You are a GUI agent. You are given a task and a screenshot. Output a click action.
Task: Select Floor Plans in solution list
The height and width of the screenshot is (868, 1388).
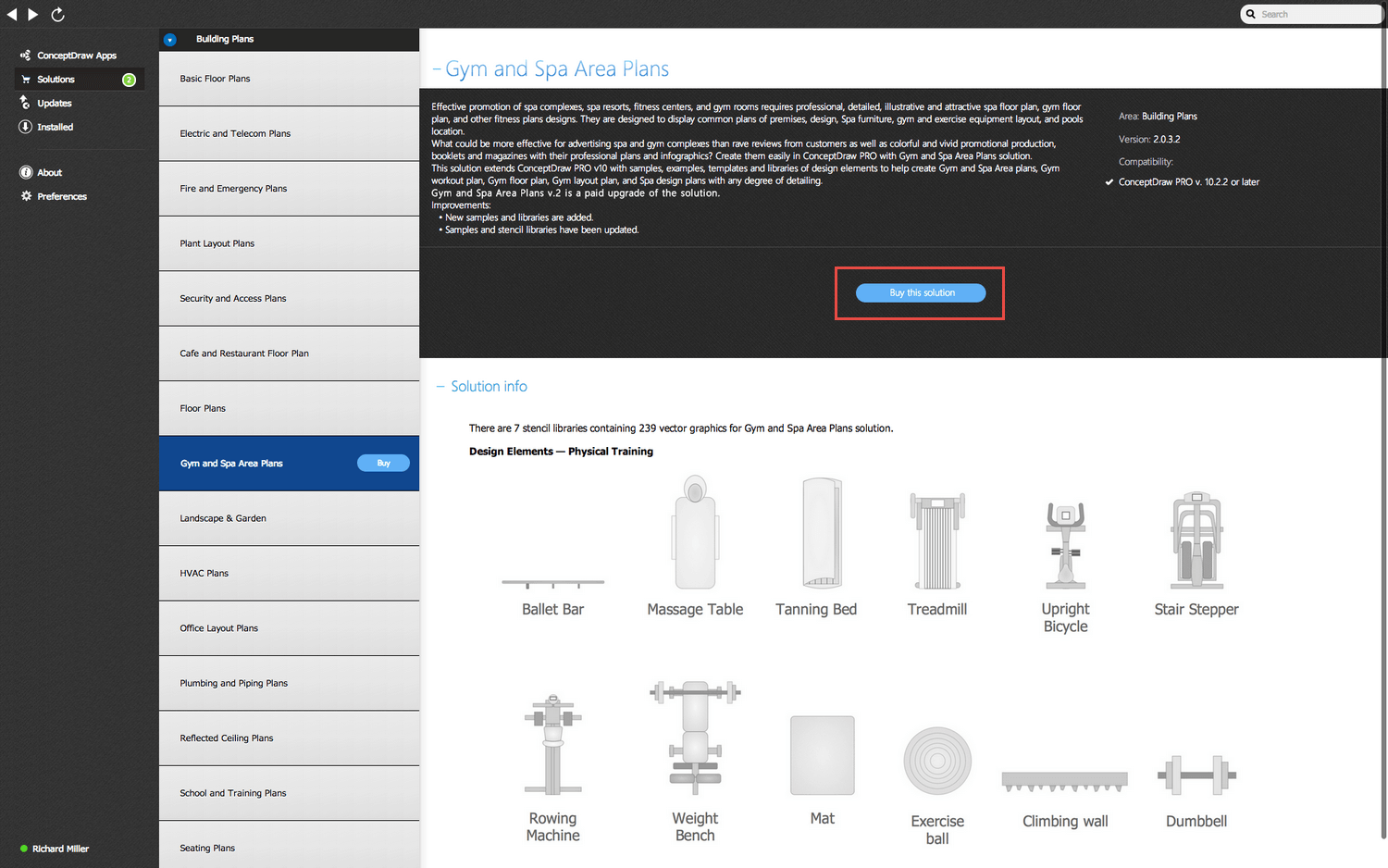(289, 408)
